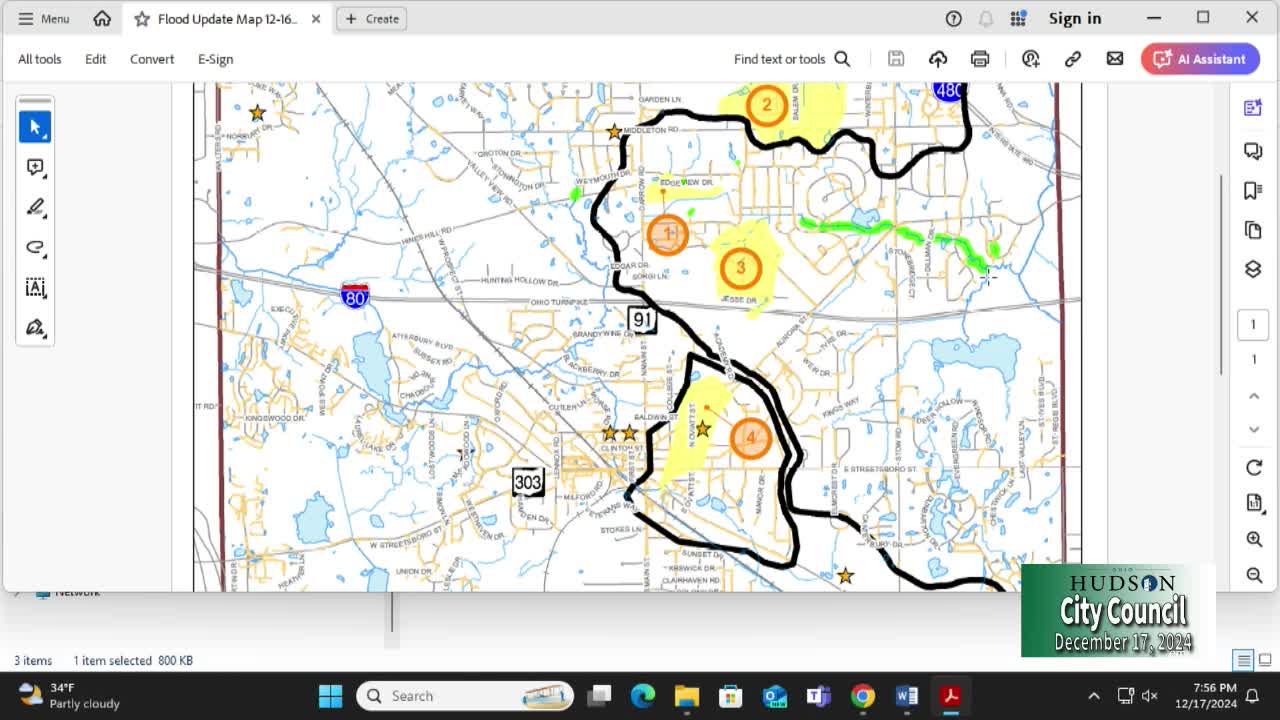
Task: Open Acrobat from the taskbar
Action: point(951,695)
